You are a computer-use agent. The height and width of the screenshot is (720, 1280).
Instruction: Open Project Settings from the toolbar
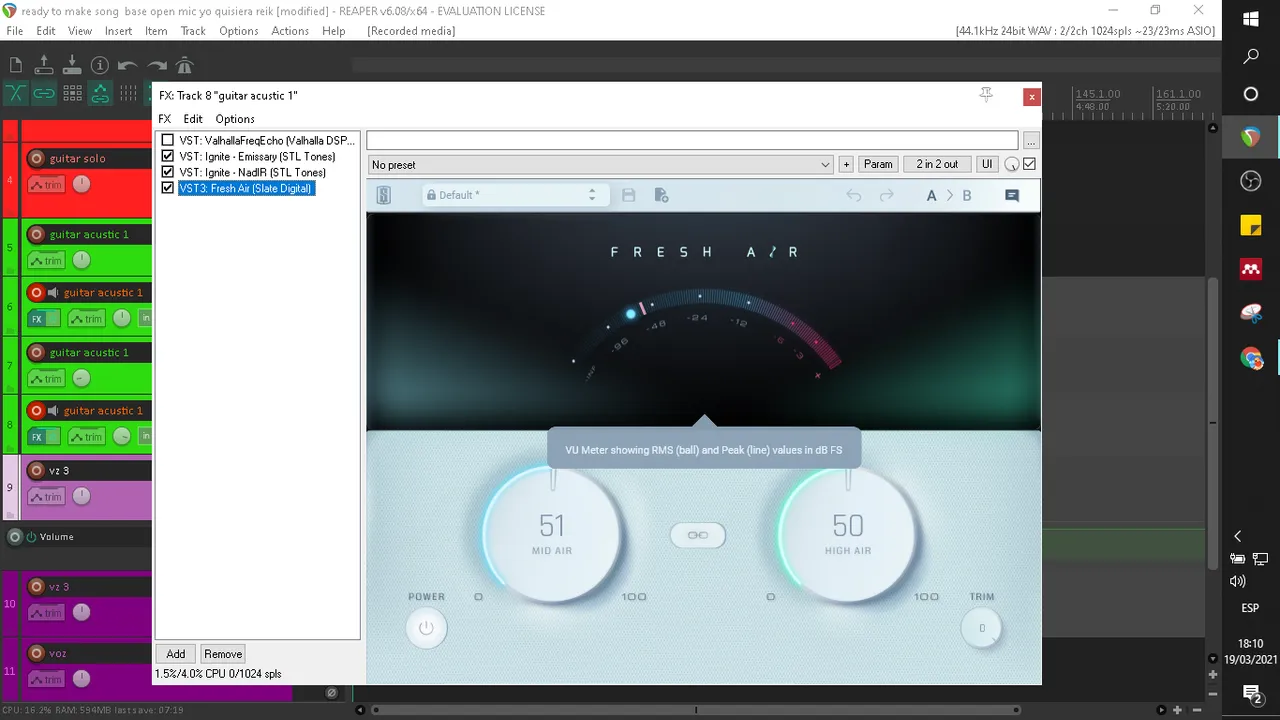pos(100,65)
